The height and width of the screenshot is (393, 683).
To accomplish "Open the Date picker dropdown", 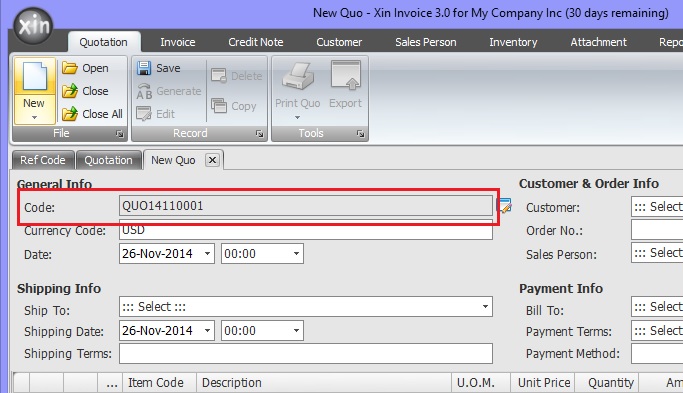I will (x=207, y=254).
